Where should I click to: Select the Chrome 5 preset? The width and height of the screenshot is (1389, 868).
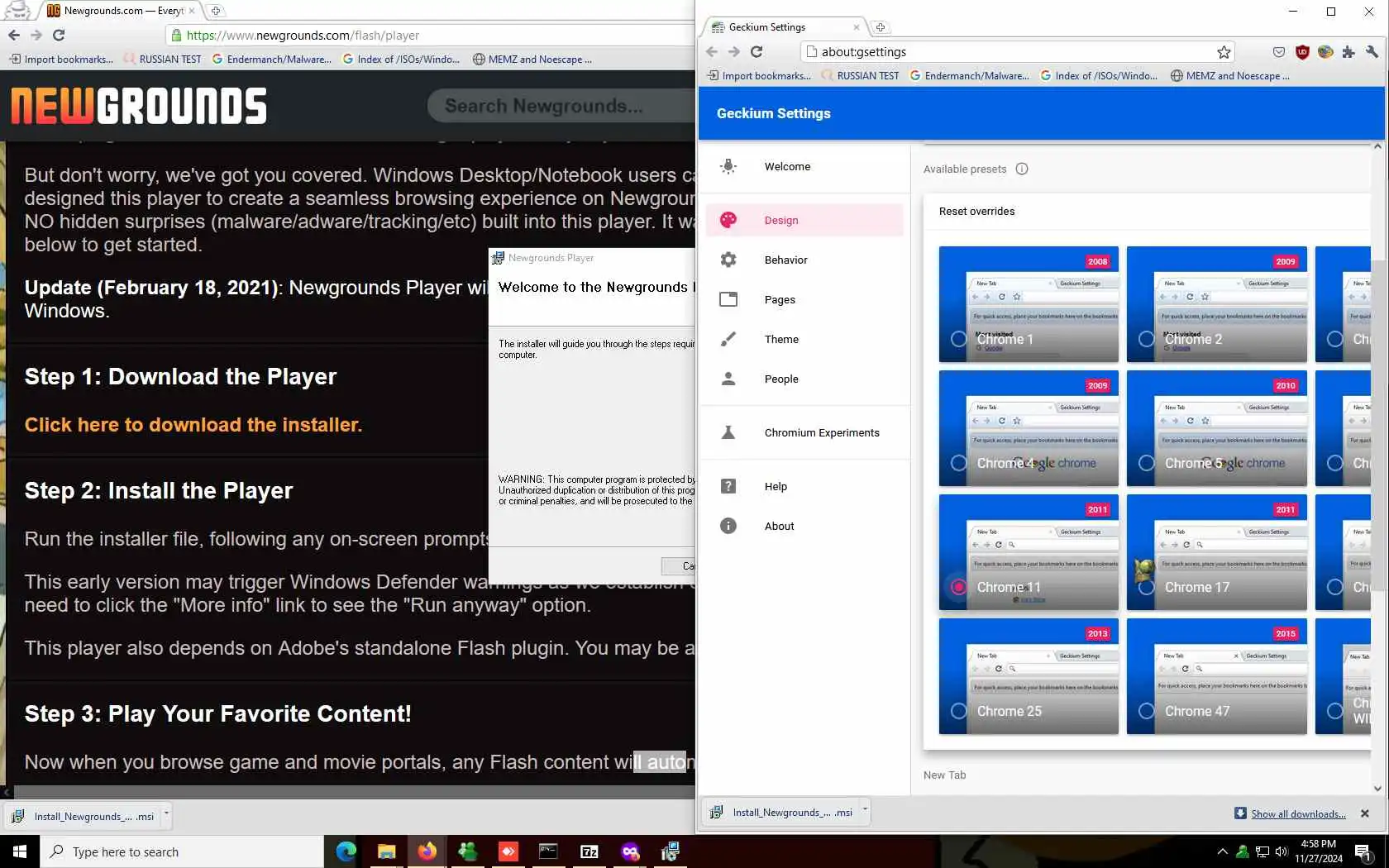pyautogui.click(x=1217, y=428)
